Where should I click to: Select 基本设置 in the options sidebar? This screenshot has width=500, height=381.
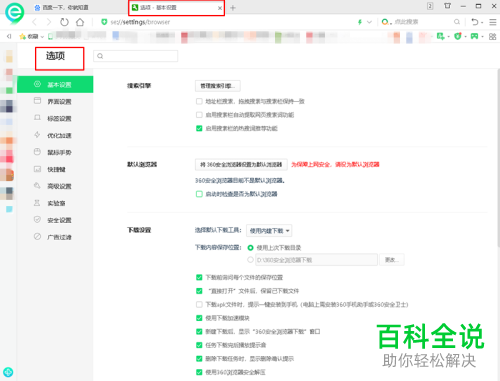coord(55,84)
